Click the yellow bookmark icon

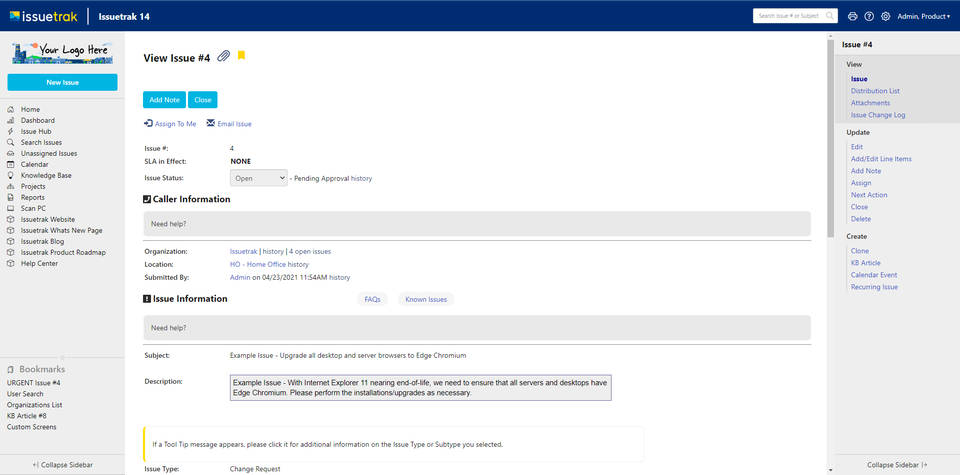[x=241, y=56]
